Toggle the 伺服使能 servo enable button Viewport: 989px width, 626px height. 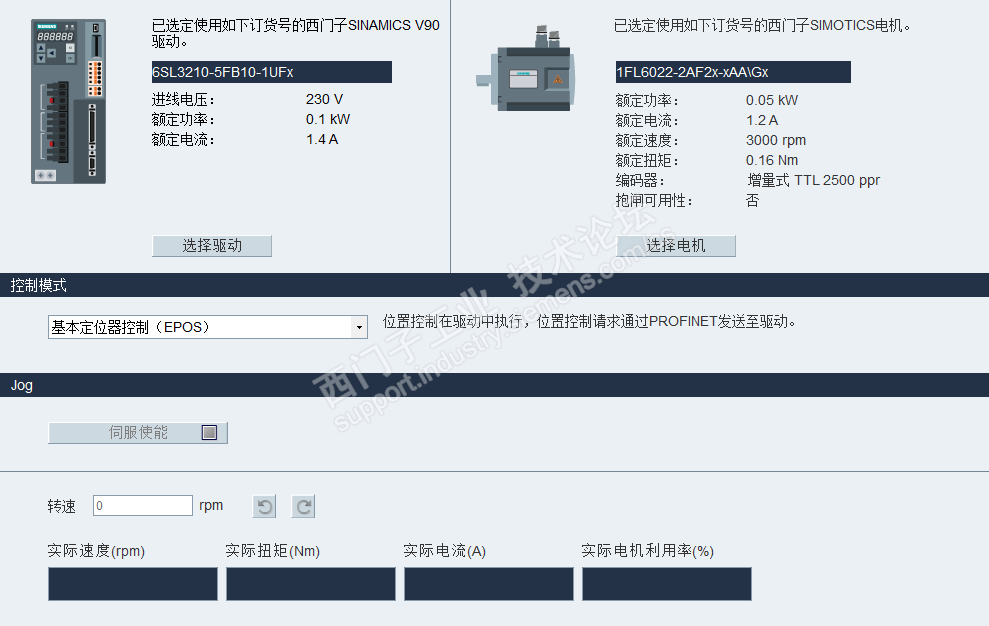coord(138,433)
